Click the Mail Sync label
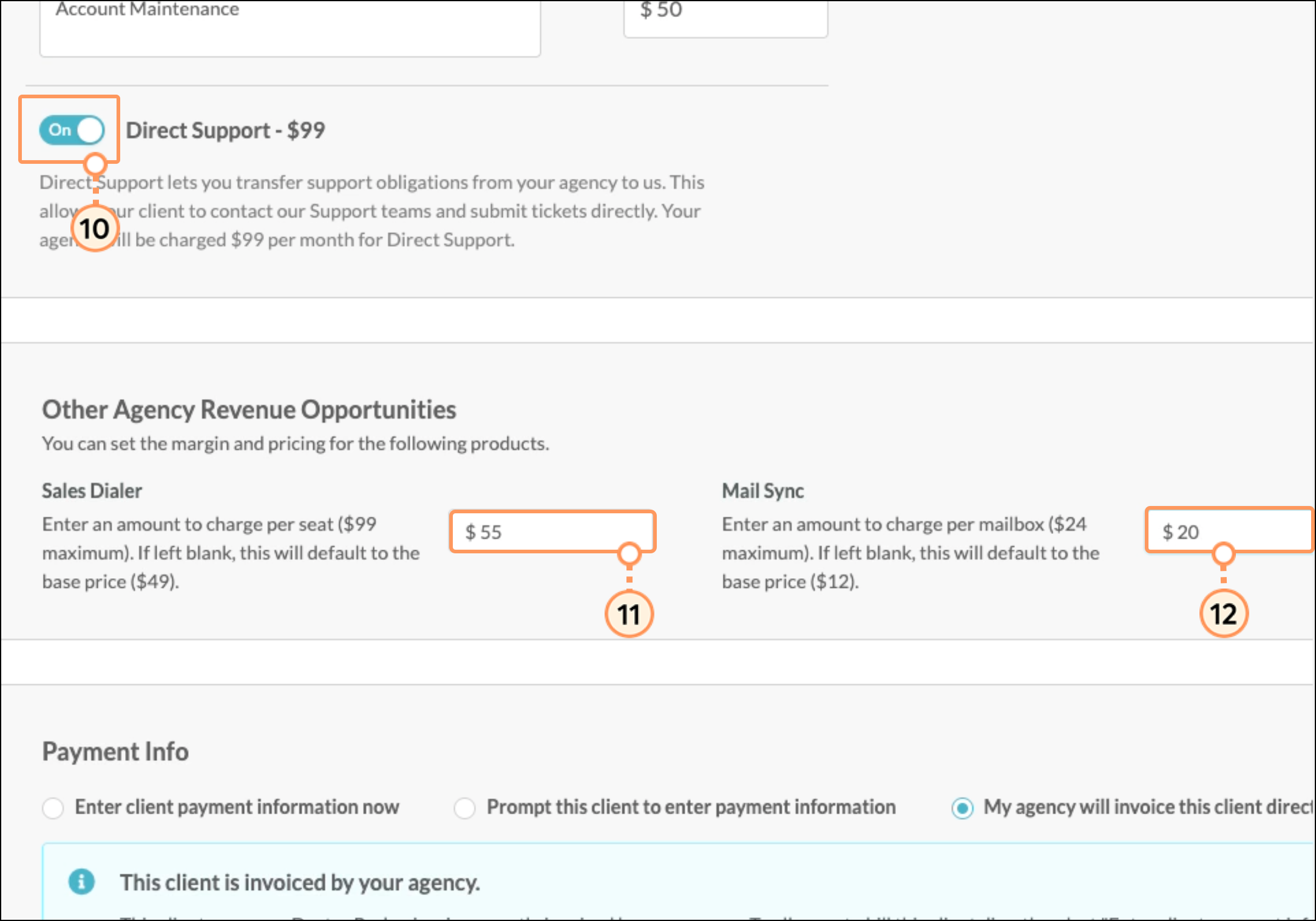This screenshot has width=1316, height=921. click(x=762, y=490)
